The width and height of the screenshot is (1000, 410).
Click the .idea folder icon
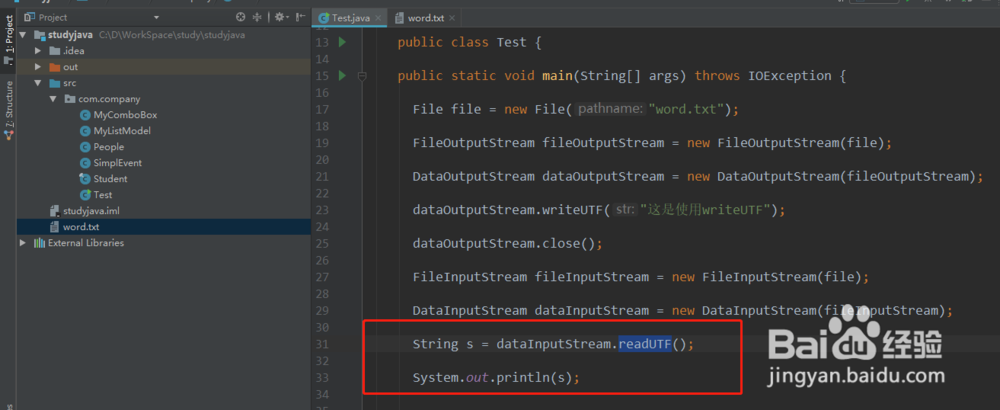55,51
